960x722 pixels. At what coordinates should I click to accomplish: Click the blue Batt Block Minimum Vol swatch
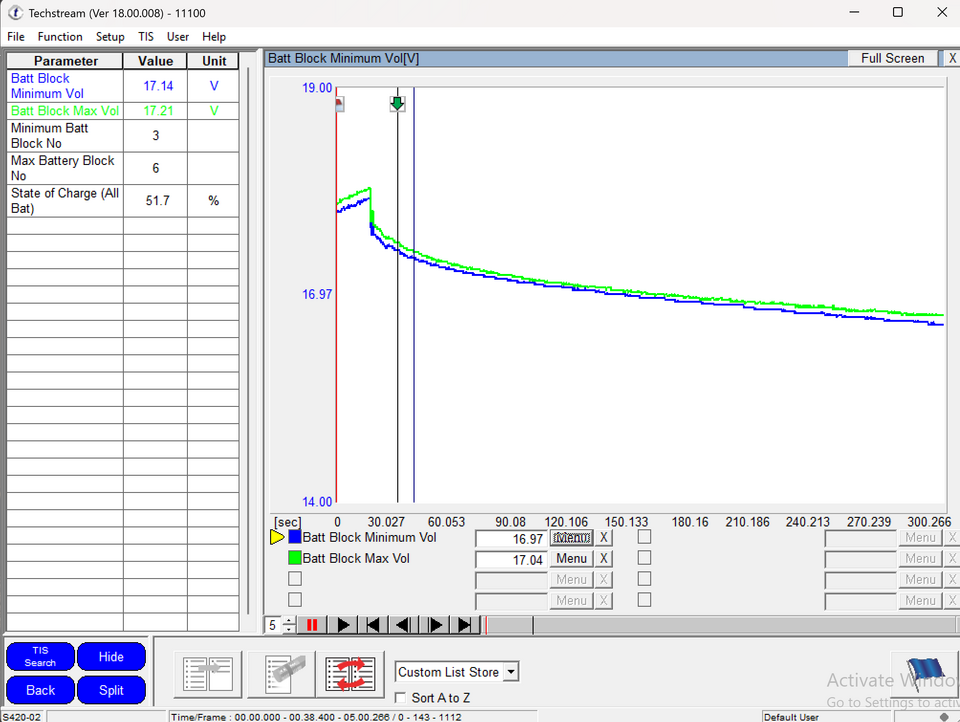[294, 537]
